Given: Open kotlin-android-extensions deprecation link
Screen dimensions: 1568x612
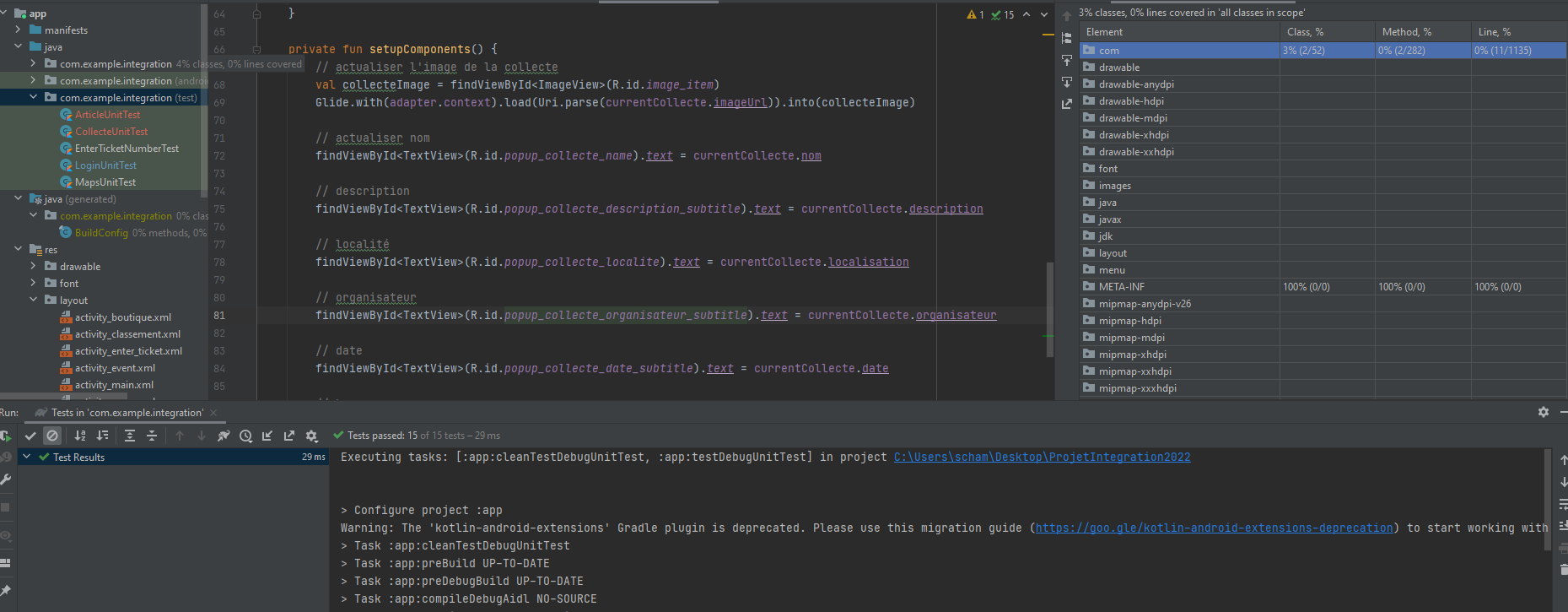Looking at the screenshot, I should pyautogui.click(x=1215, y=528).
